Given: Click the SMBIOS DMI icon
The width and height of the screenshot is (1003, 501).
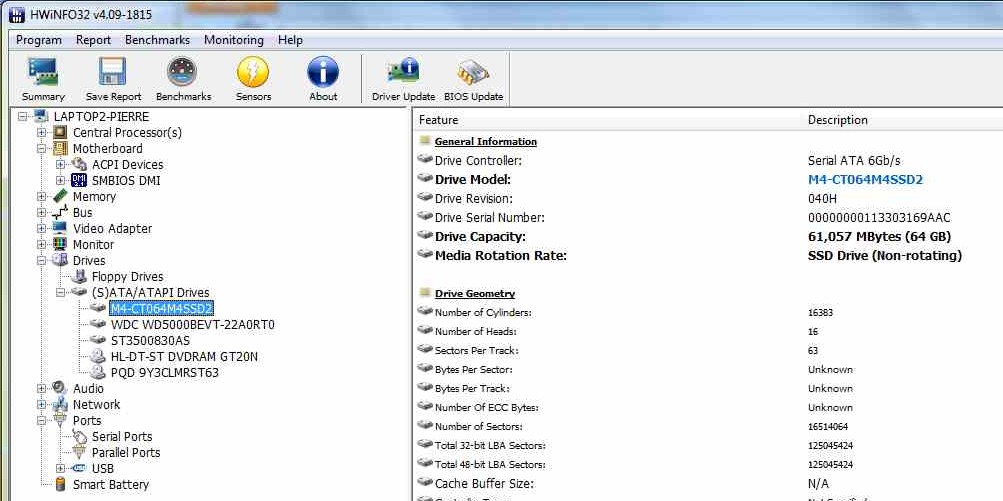Looking at the screenshot, I should pyautogui.click(x=79, y=180).
